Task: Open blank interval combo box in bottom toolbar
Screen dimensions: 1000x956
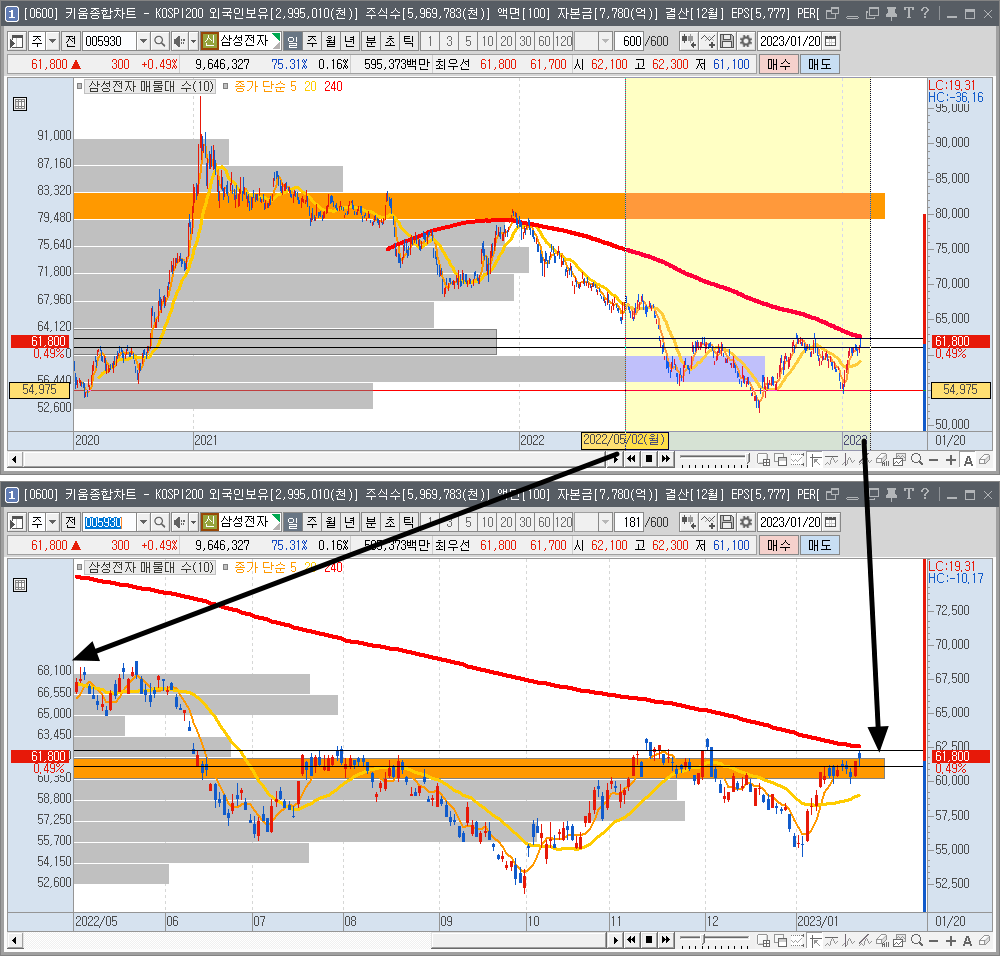Action: tap(605, 522)
